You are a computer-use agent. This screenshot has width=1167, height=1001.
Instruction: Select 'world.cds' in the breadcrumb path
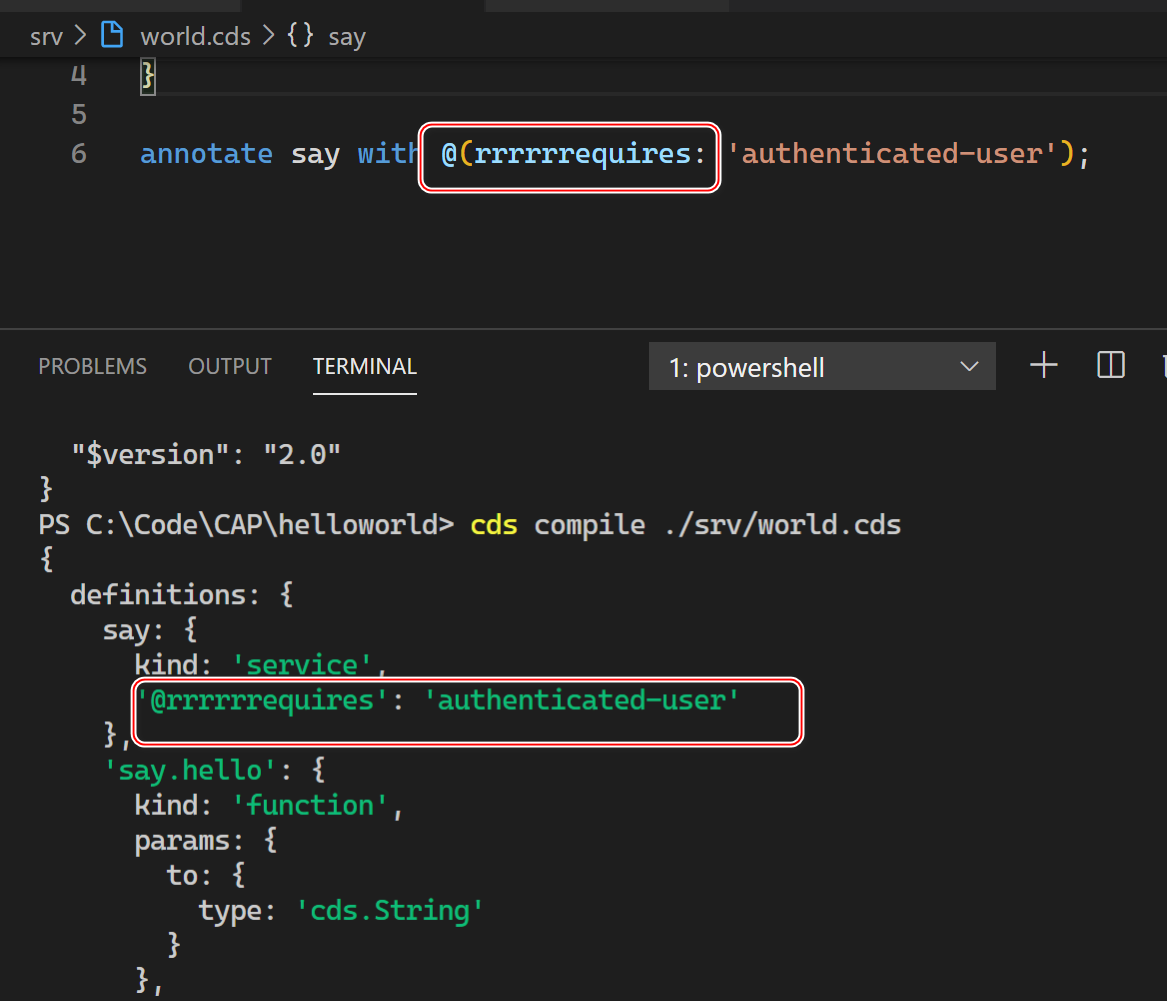tap(196, 36)
